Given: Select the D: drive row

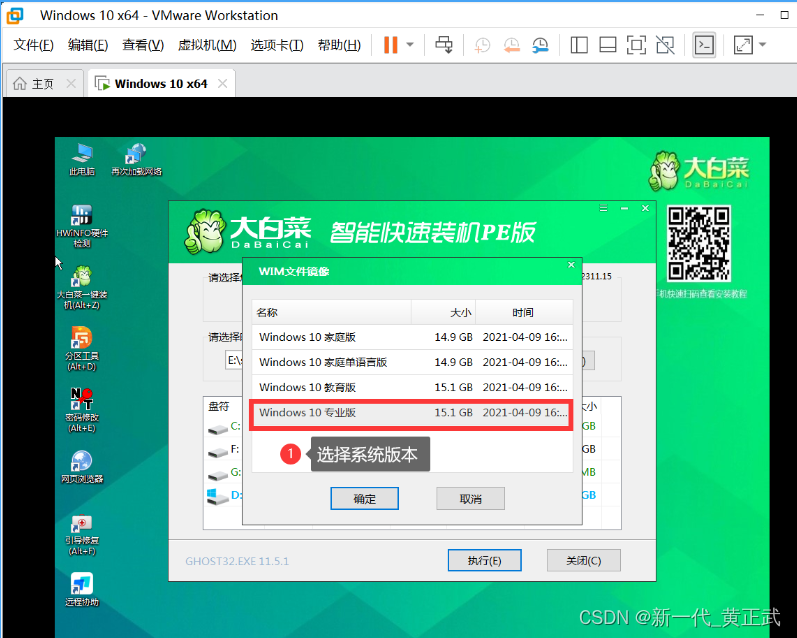Looking at the screenshot, I should [224, 495].
